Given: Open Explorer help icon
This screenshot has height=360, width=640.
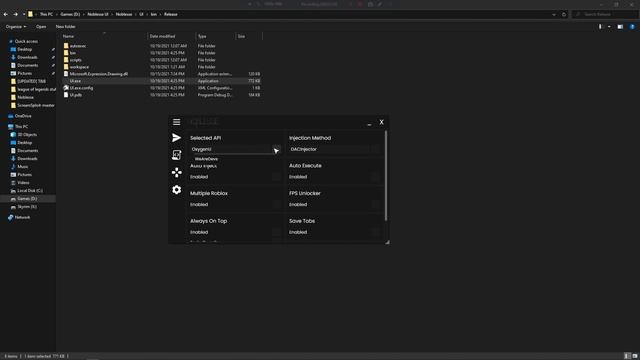Looking at the screenshot, I should point(632,27).
